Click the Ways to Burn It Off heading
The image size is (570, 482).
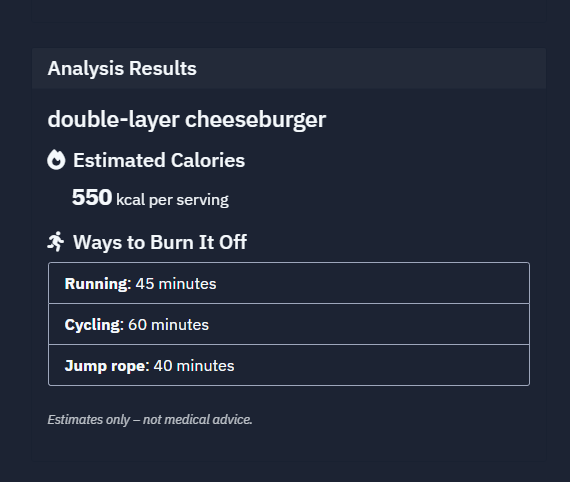[x=160, y=242]
